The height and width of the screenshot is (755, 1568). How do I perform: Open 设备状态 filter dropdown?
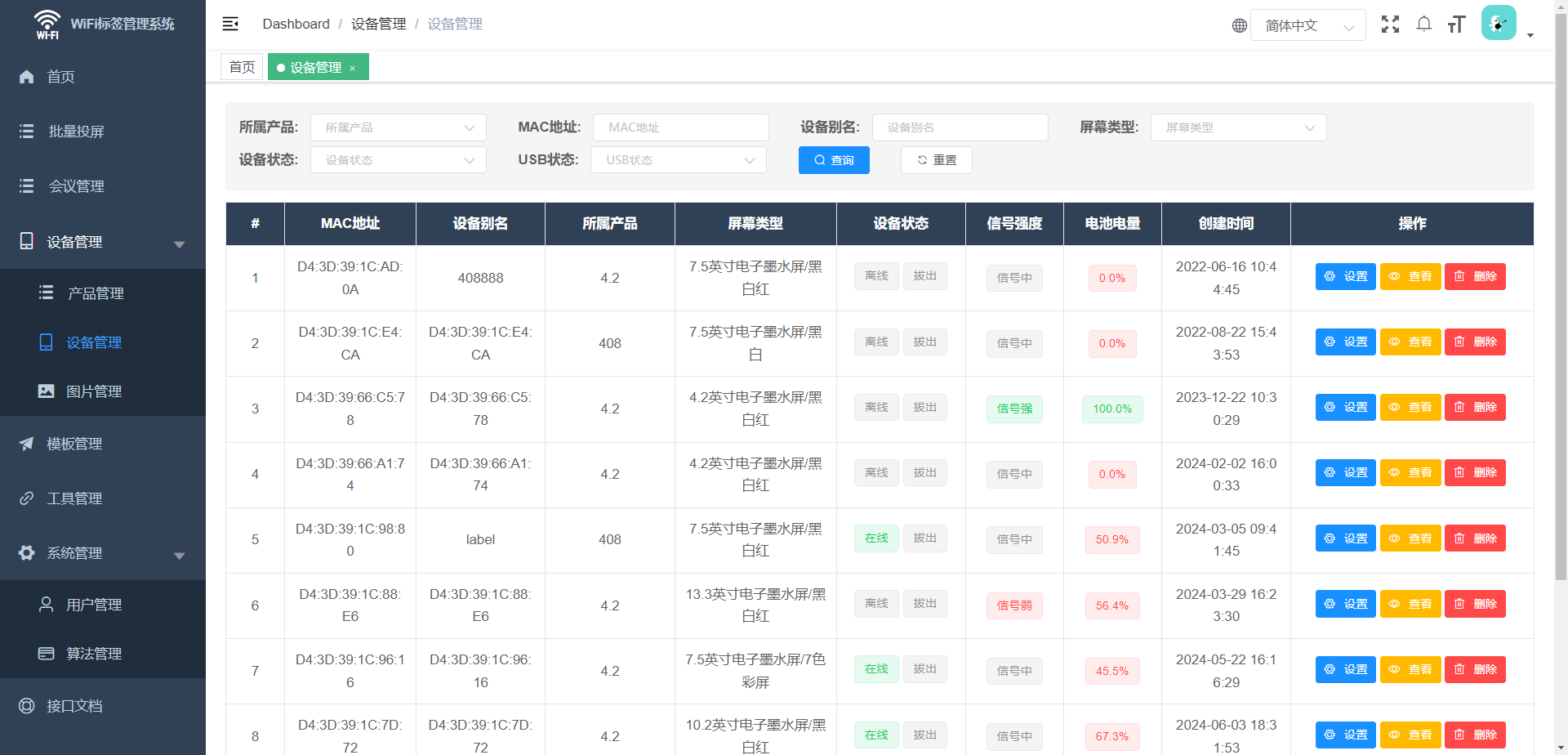coord(399,160)
